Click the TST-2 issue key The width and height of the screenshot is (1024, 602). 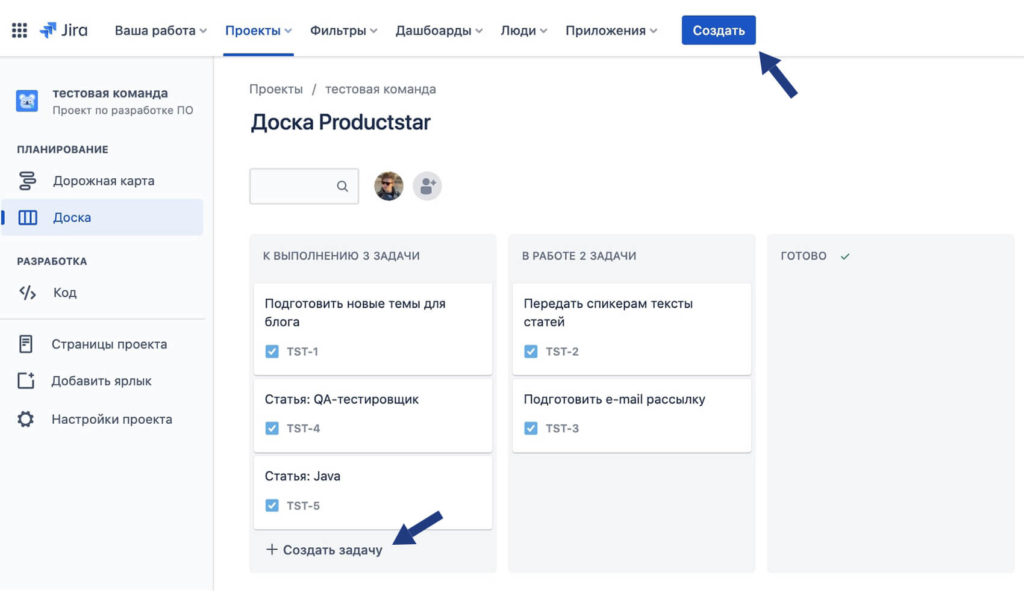point(562,351)
